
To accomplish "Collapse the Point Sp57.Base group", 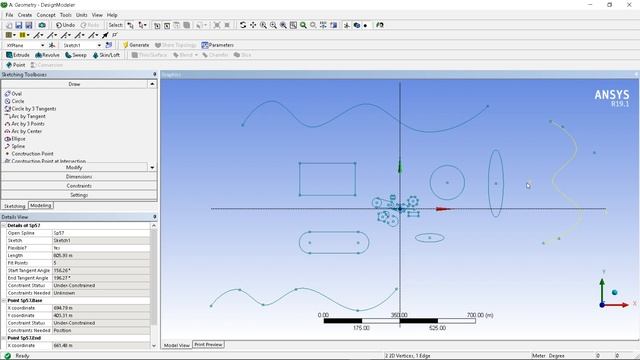I will [4, 301].
